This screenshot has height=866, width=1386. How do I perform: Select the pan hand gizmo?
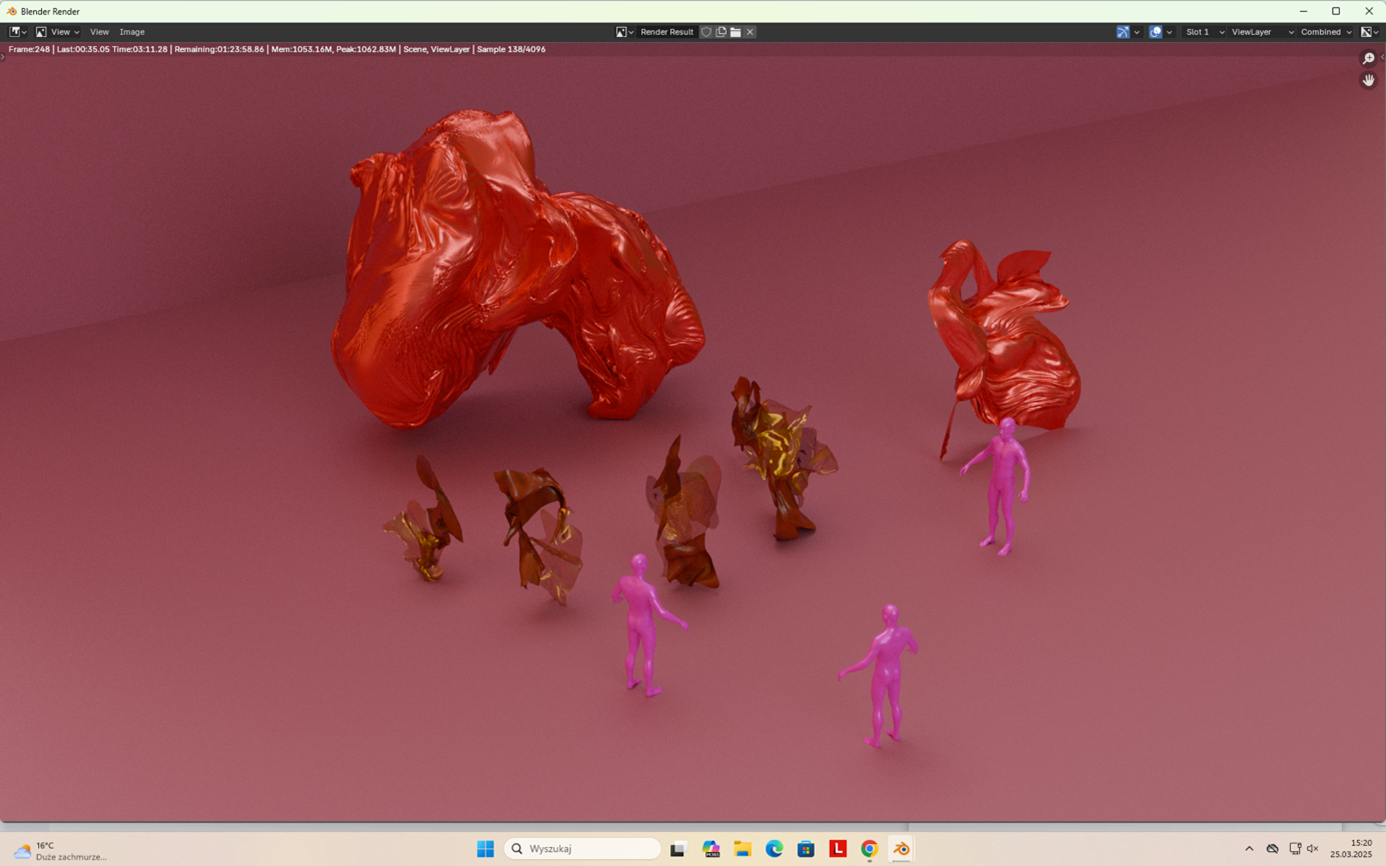pos(1368,80)
